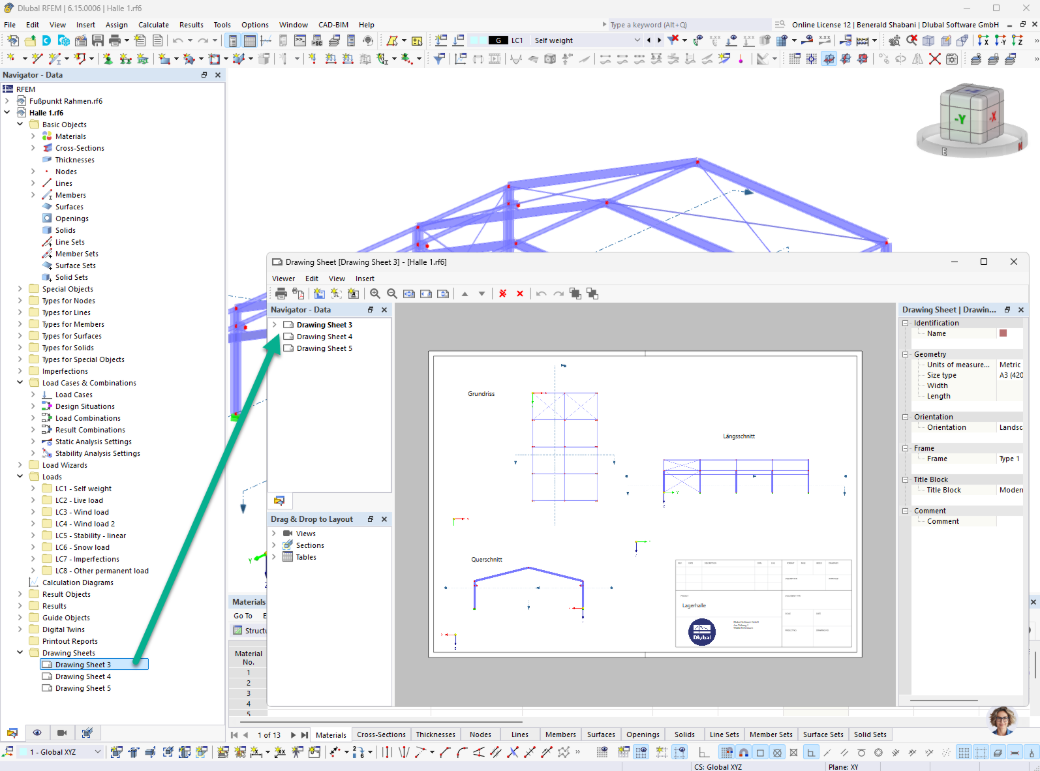Open Navigator Results tab icon at bottom
This screenshot has width=1040, height=771.
[x=87, y=733]
